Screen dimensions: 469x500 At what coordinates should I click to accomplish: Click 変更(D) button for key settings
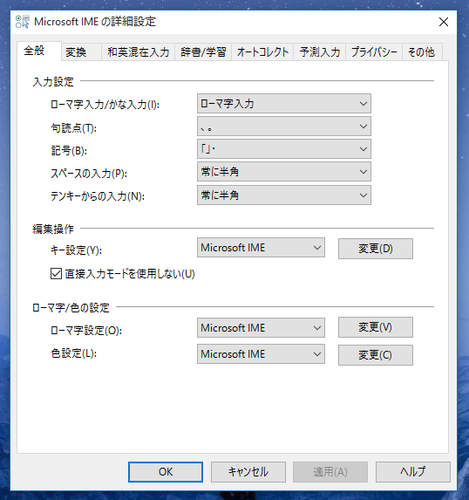pyautogui.click(x=375, y=248)
